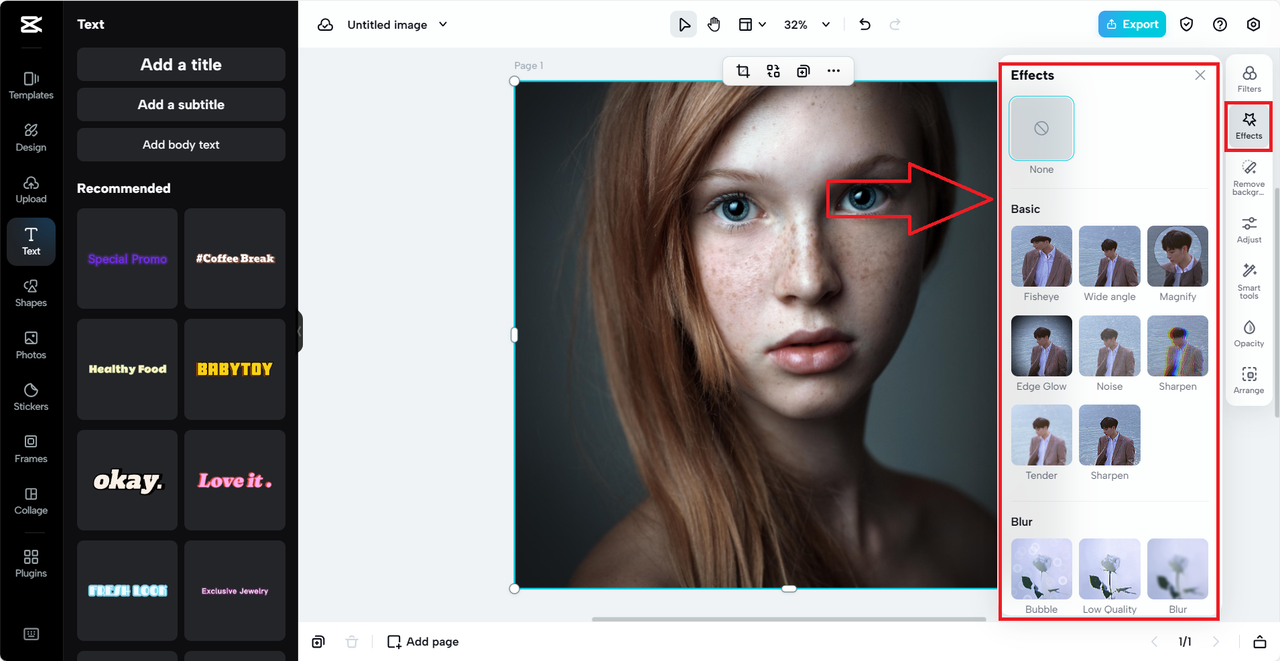Select the Text sidebar tab
Image resolution: width=1280 pixels, height=661 pixels.
(x=31, y=241)
